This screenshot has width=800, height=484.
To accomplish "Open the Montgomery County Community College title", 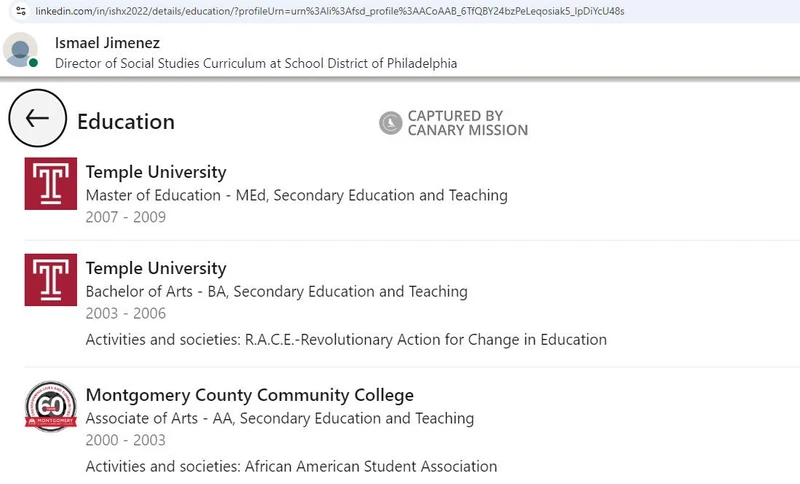I will click(x=249, y=395).
